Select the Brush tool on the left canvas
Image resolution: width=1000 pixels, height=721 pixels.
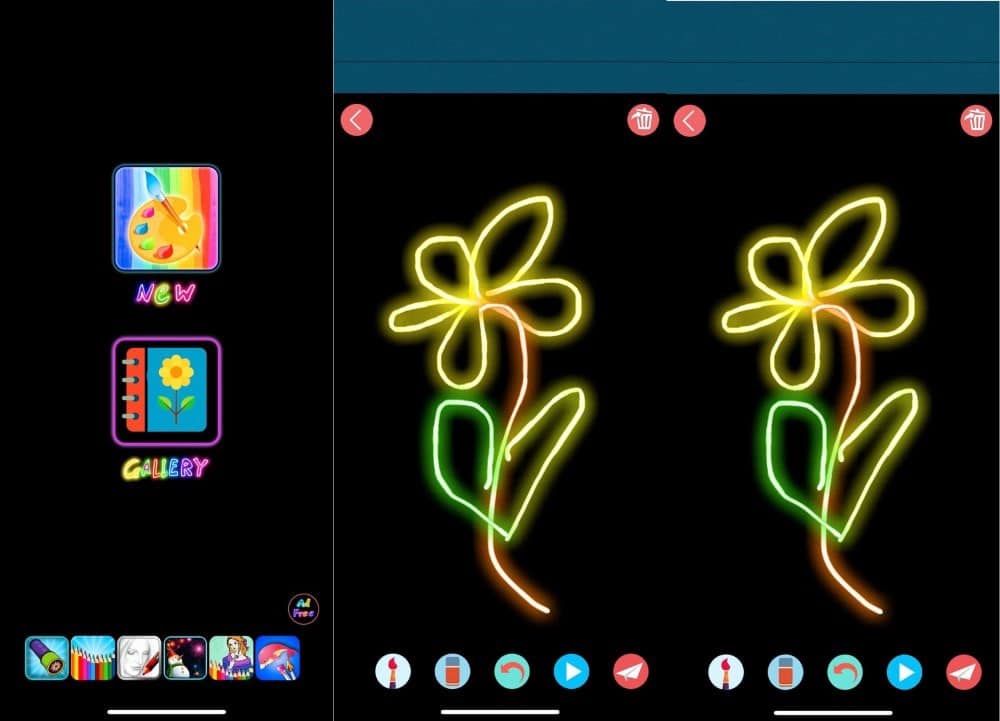click(392, 671)
